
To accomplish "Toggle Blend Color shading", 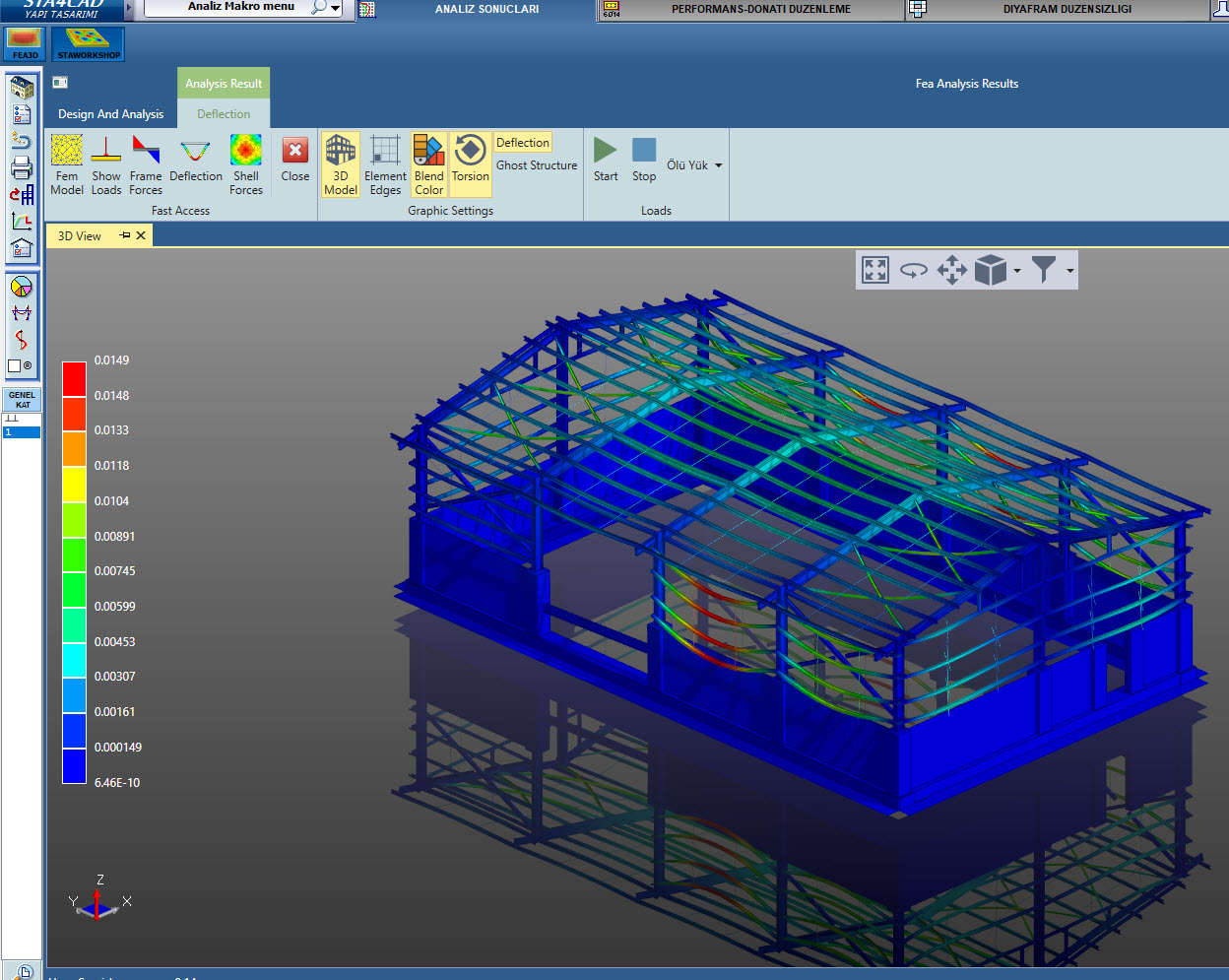I will (429, 164).
